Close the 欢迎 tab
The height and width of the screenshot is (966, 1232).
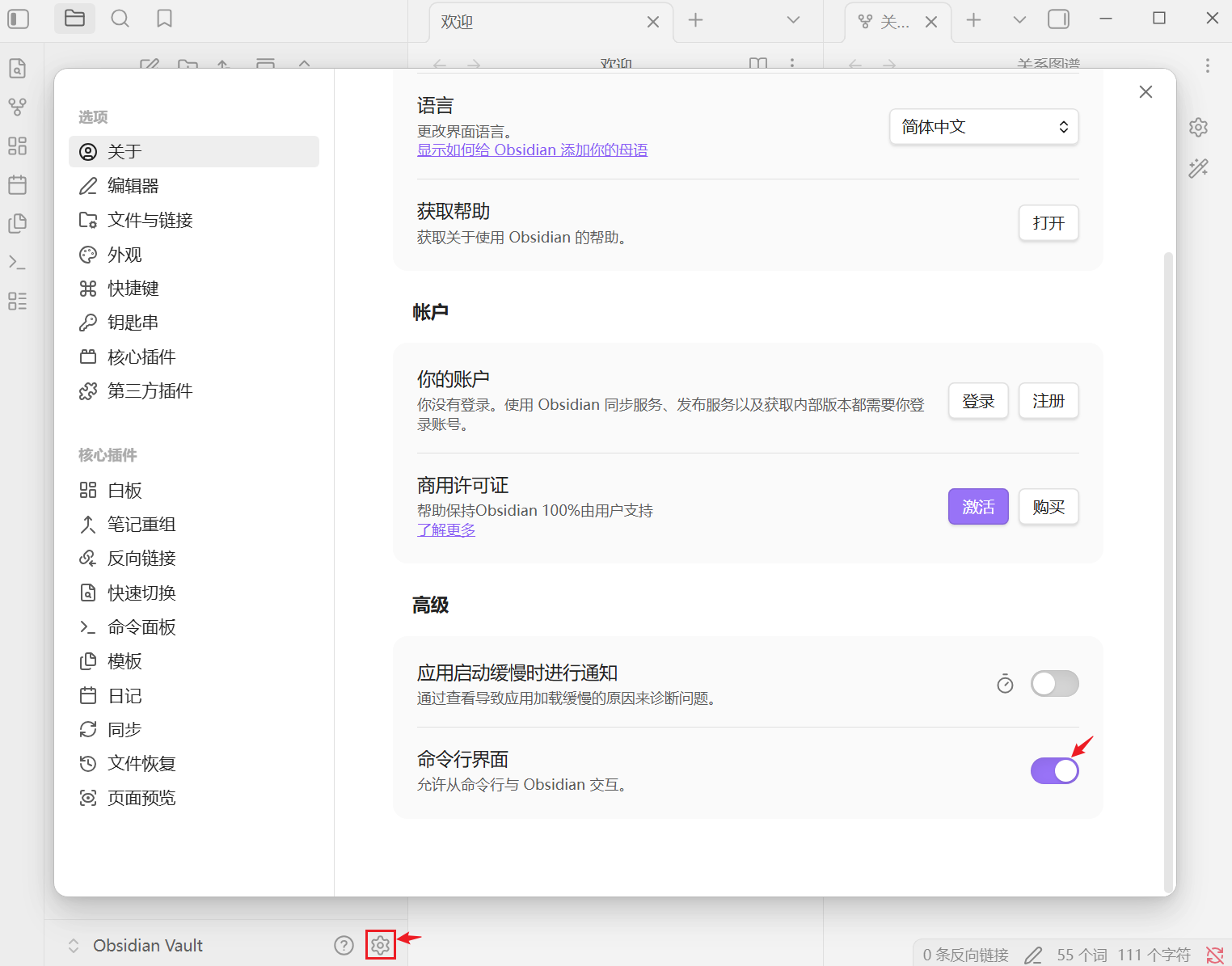(653, 23)
